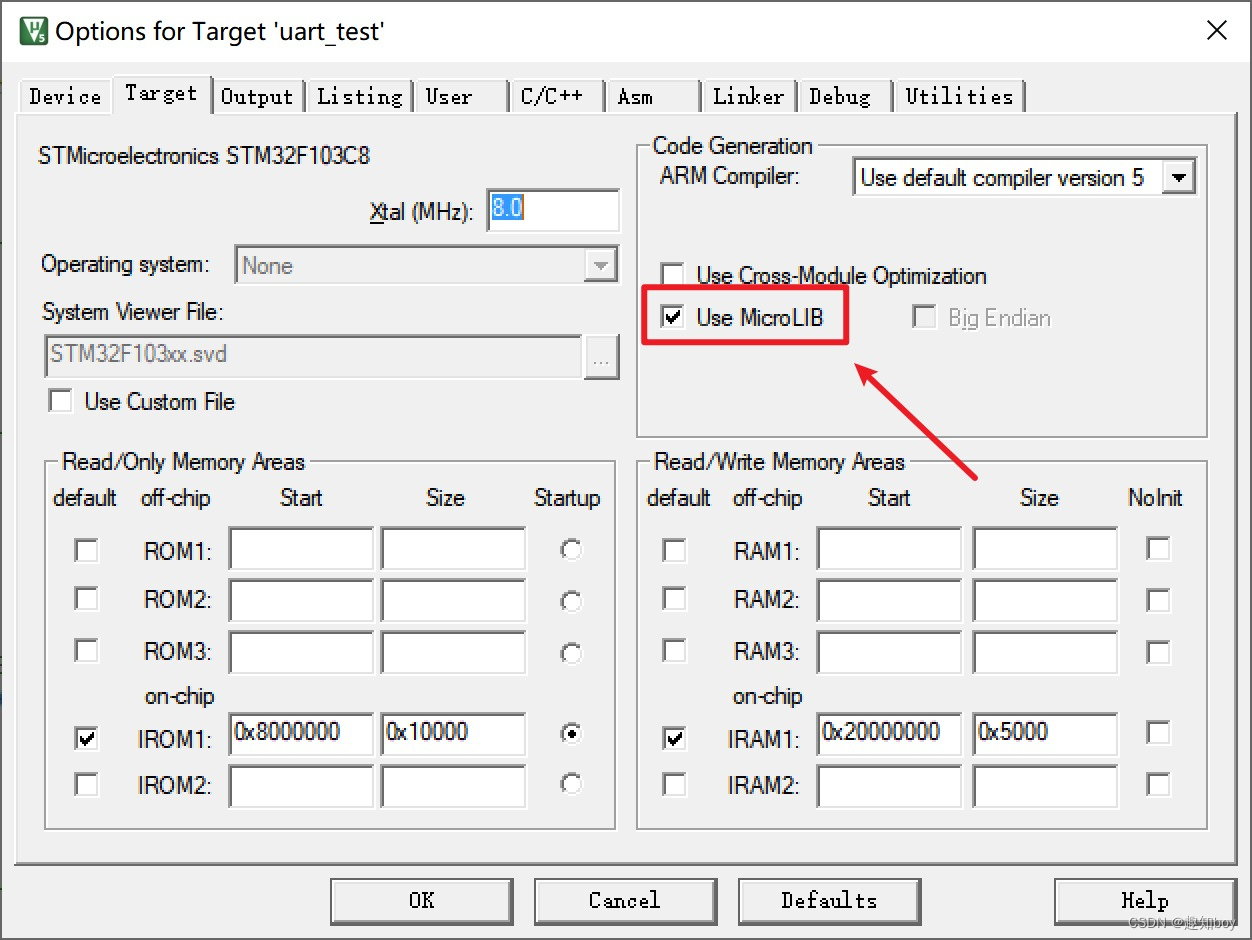Check the IRAM2 default checkbox
Viewport: 1252px width, 940px height.
click(x=675, y=784)
